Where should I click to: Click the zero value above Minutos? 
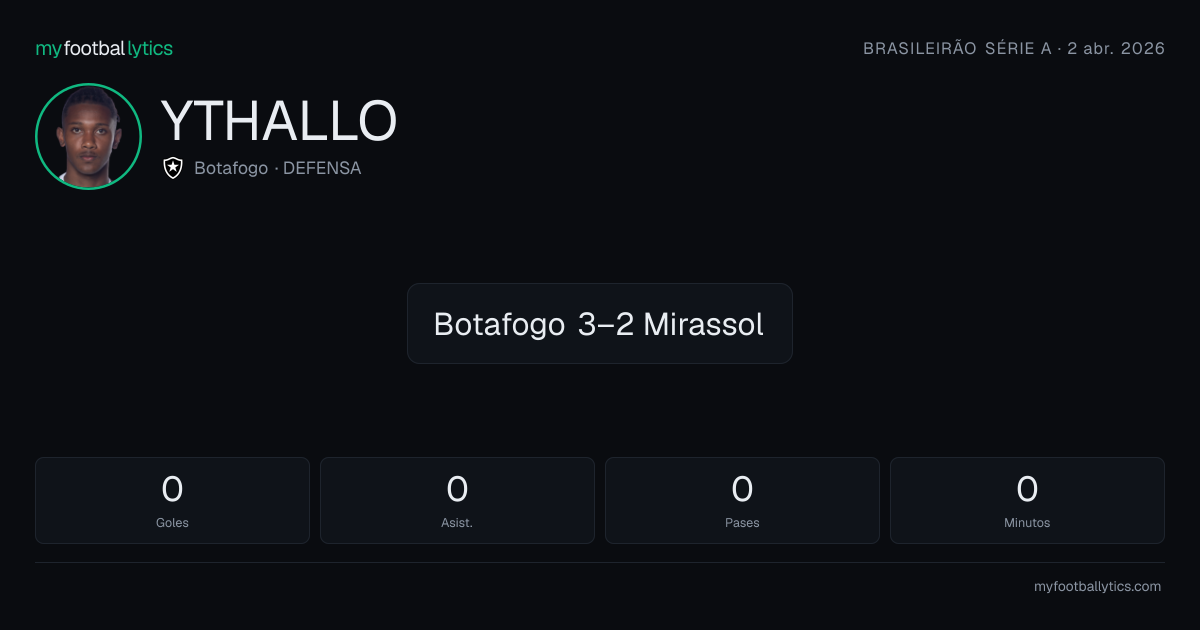click(1027, 489)
